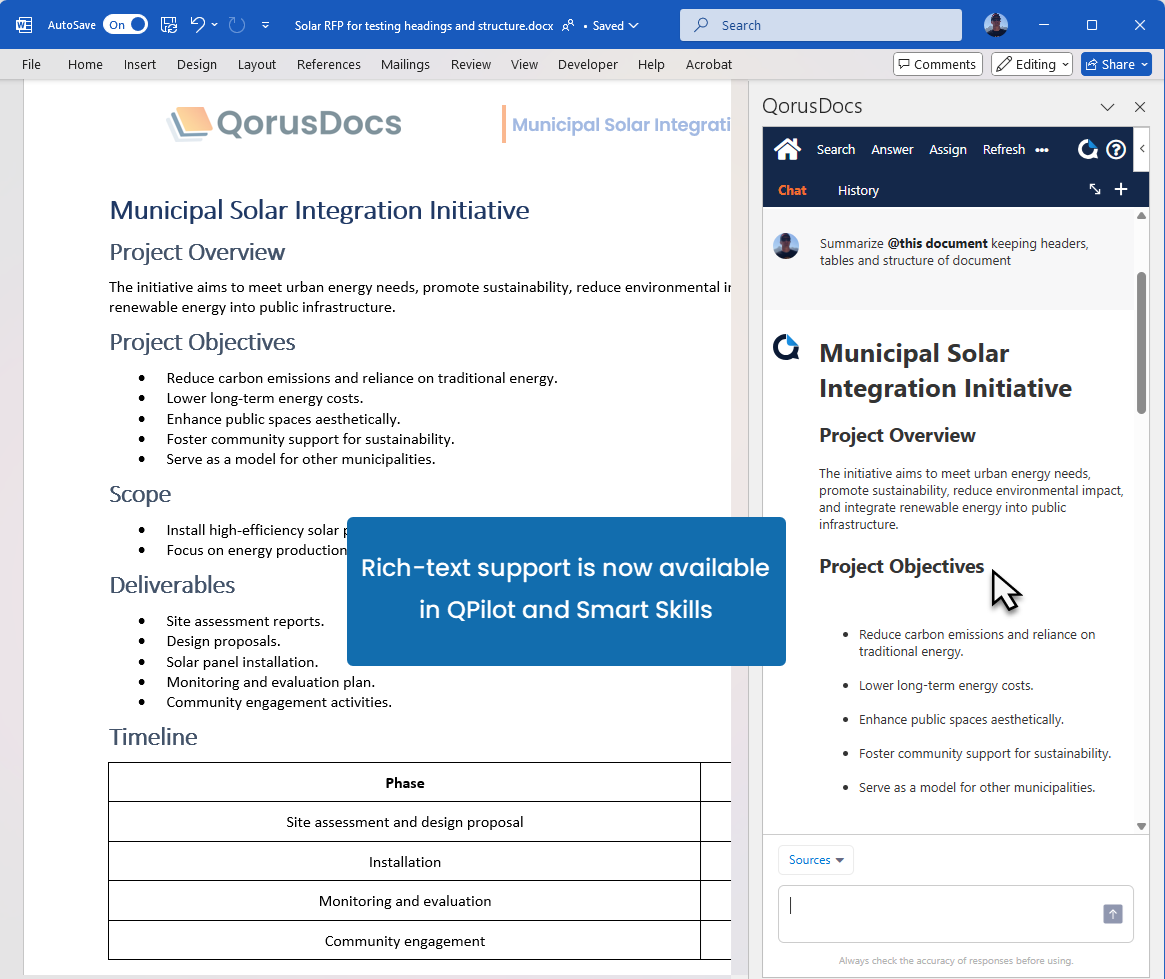Open Customize Quick Access Toolbar dropdown

pos(265,25)
